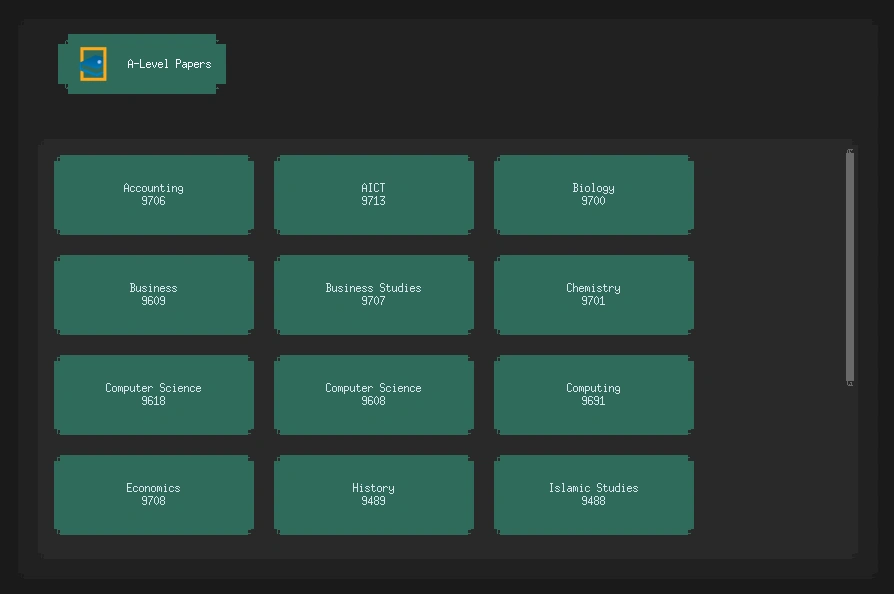Open the Computer Science 9608 card
Image resolution: width=894 pixels, height=594 pixels.
pos(373,395)
